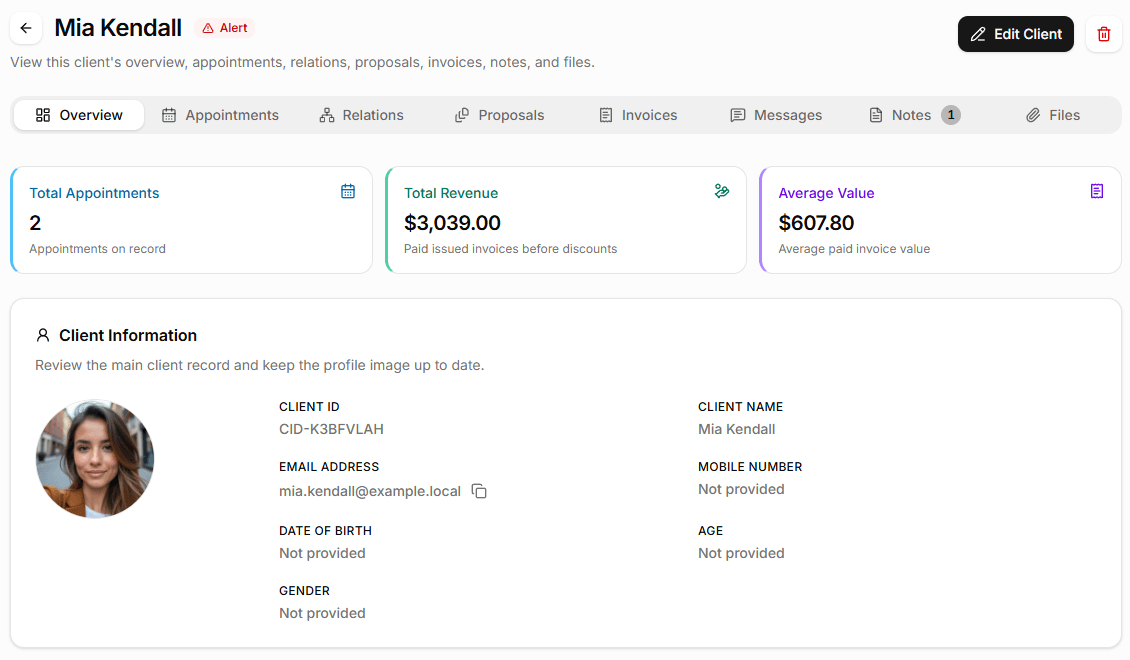Open the Edit Client button
The height and width of the screenshot is (660, 1130).
pos(1015,34)
